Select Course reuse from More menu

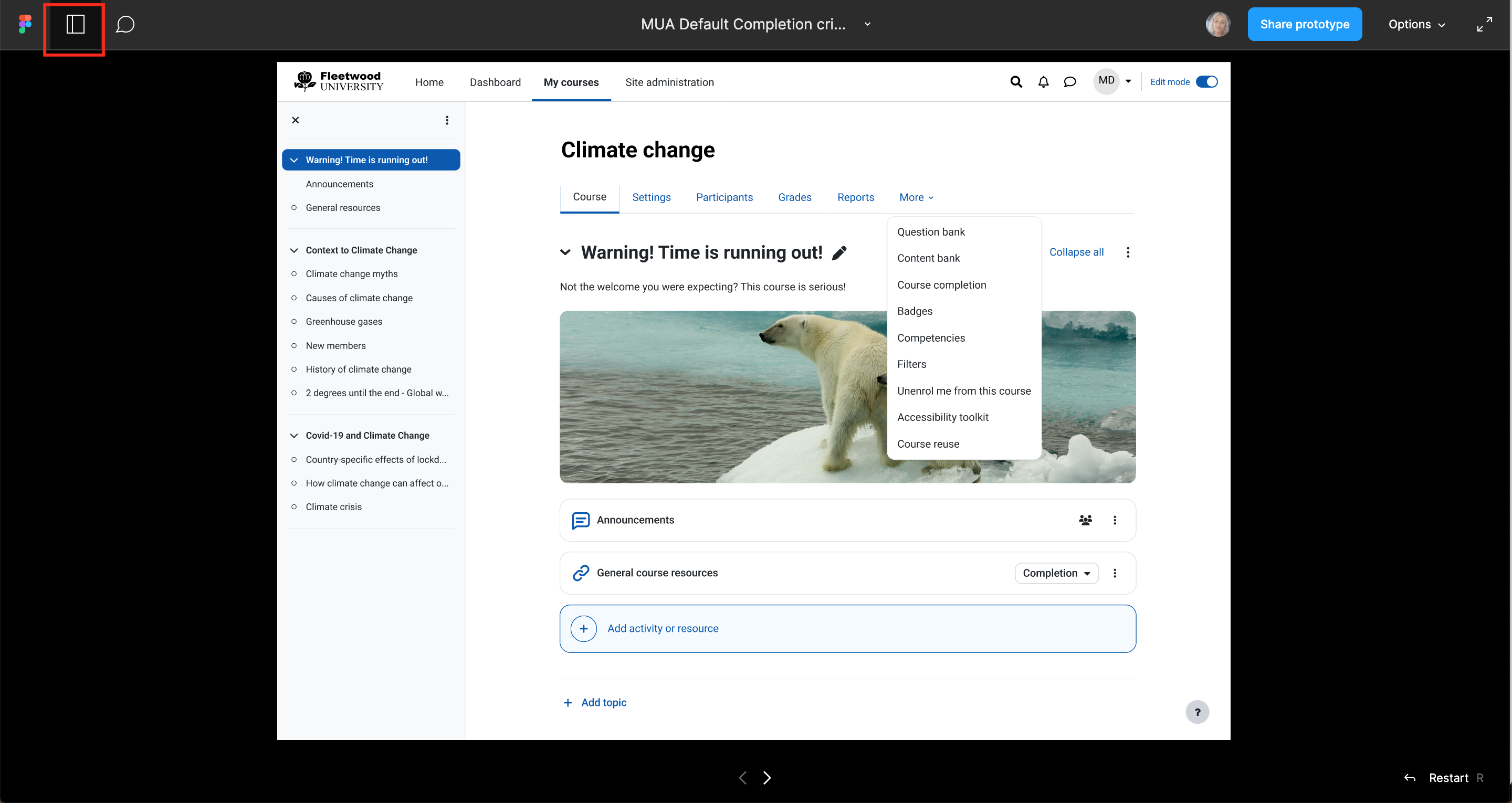click(928, 444)
